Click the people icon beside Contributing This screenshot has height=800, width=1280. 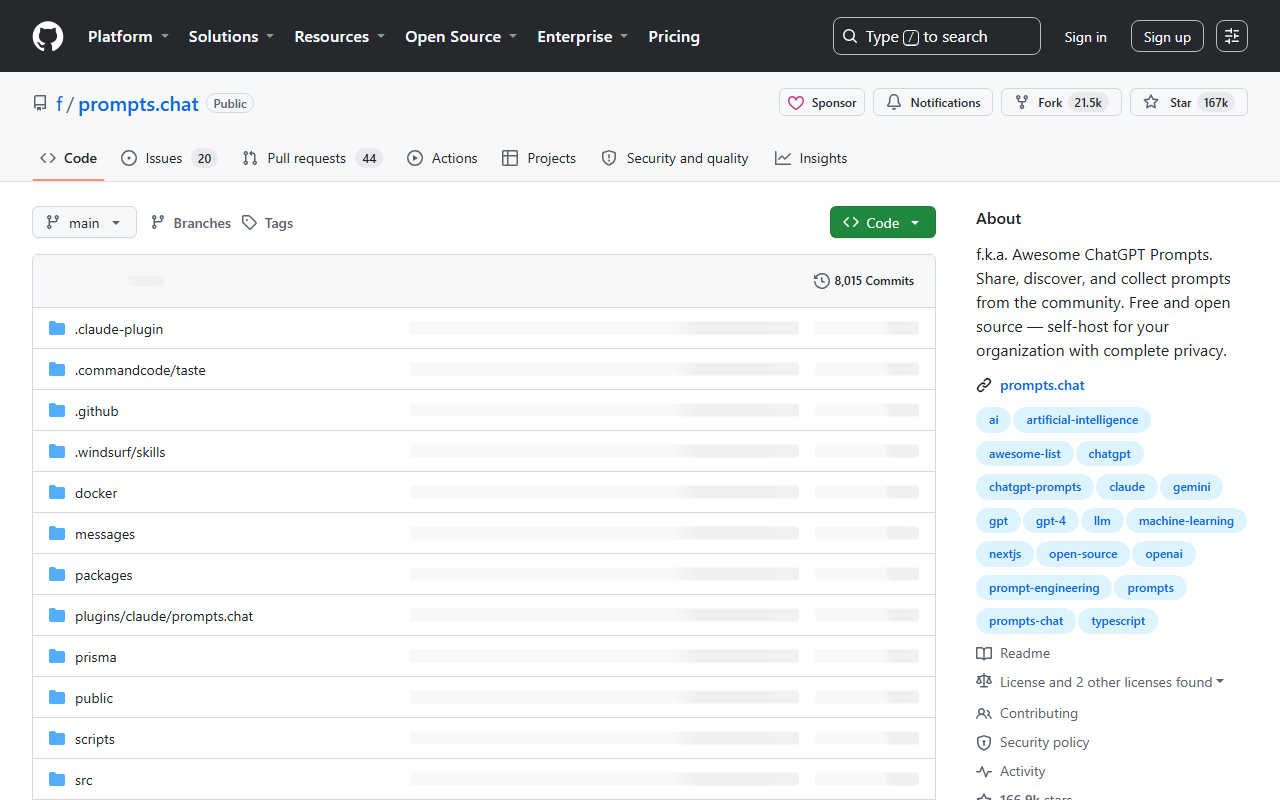pyautogui.click(x=984, y=714)
